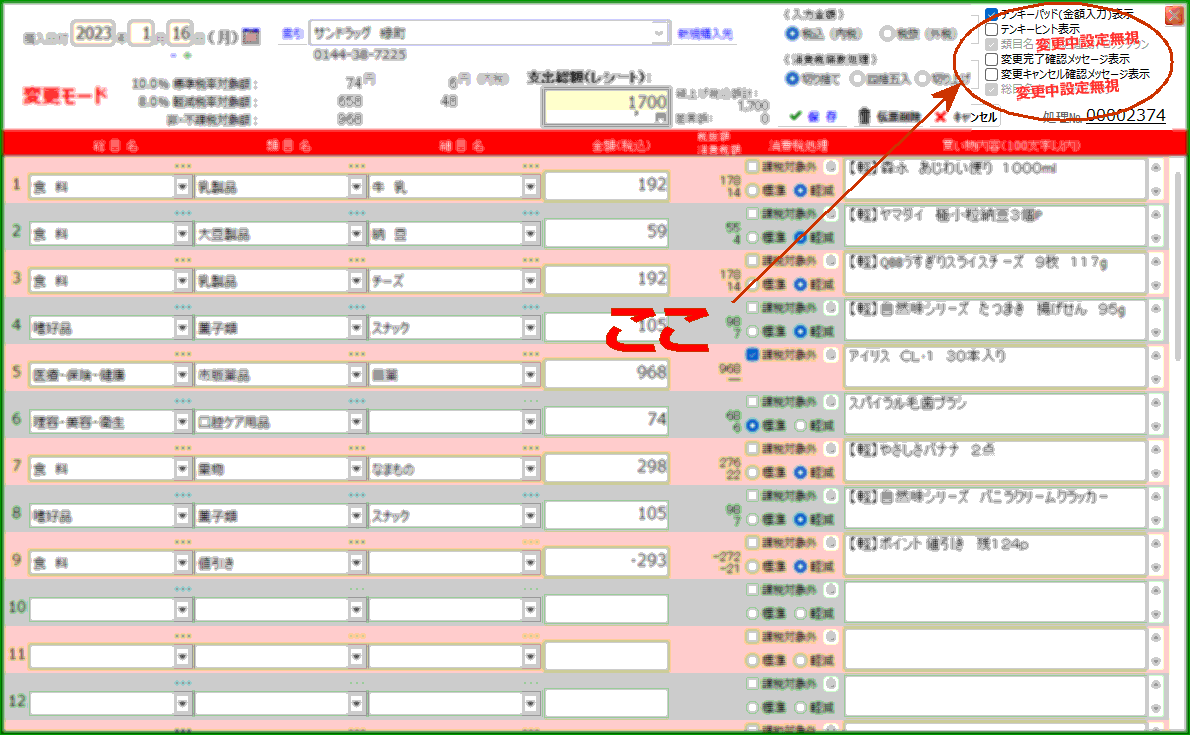Check 課税対象外 for row 3
Viewport: 1190px width, 735px height.
(x=753, y=260)
